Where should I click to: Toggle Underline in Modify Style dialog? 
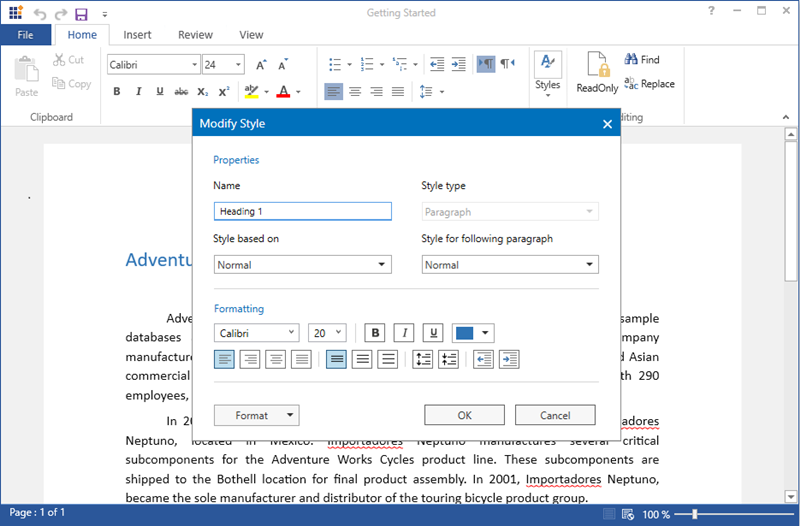click(x=433, y=333)
